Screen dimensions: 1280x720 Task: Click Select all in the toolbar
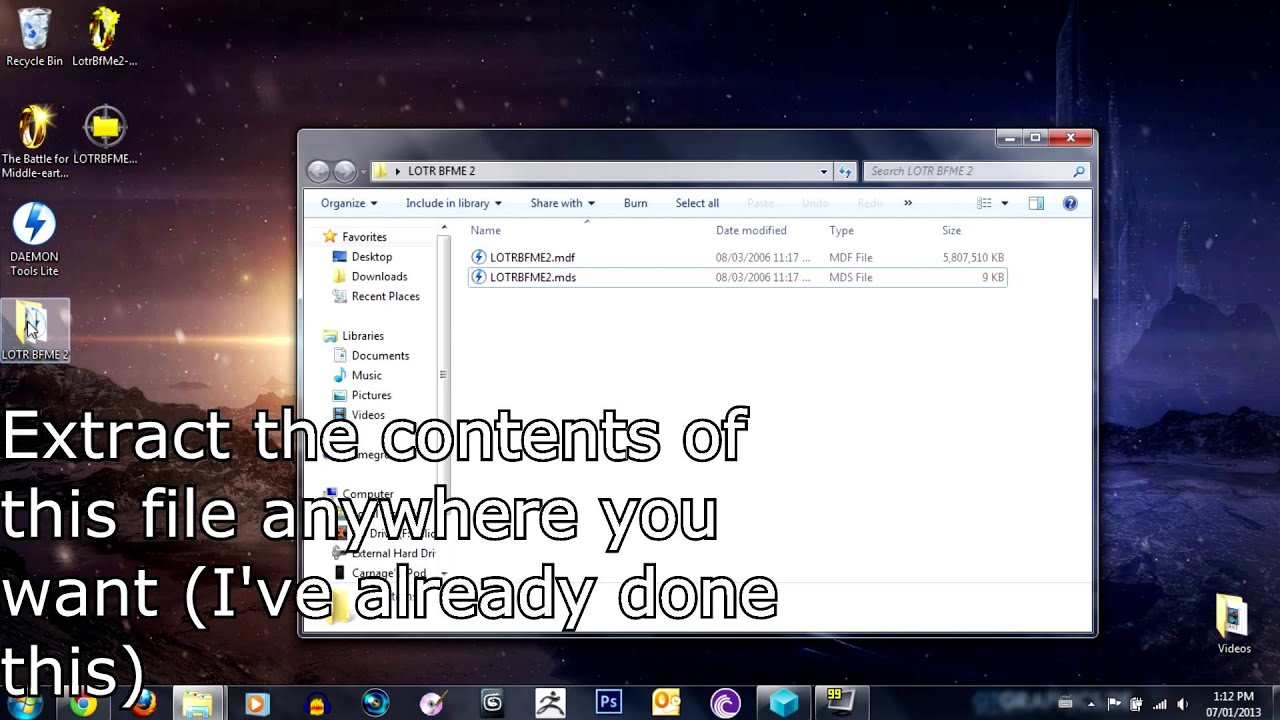pyautogui.click(x=697, y=203)
